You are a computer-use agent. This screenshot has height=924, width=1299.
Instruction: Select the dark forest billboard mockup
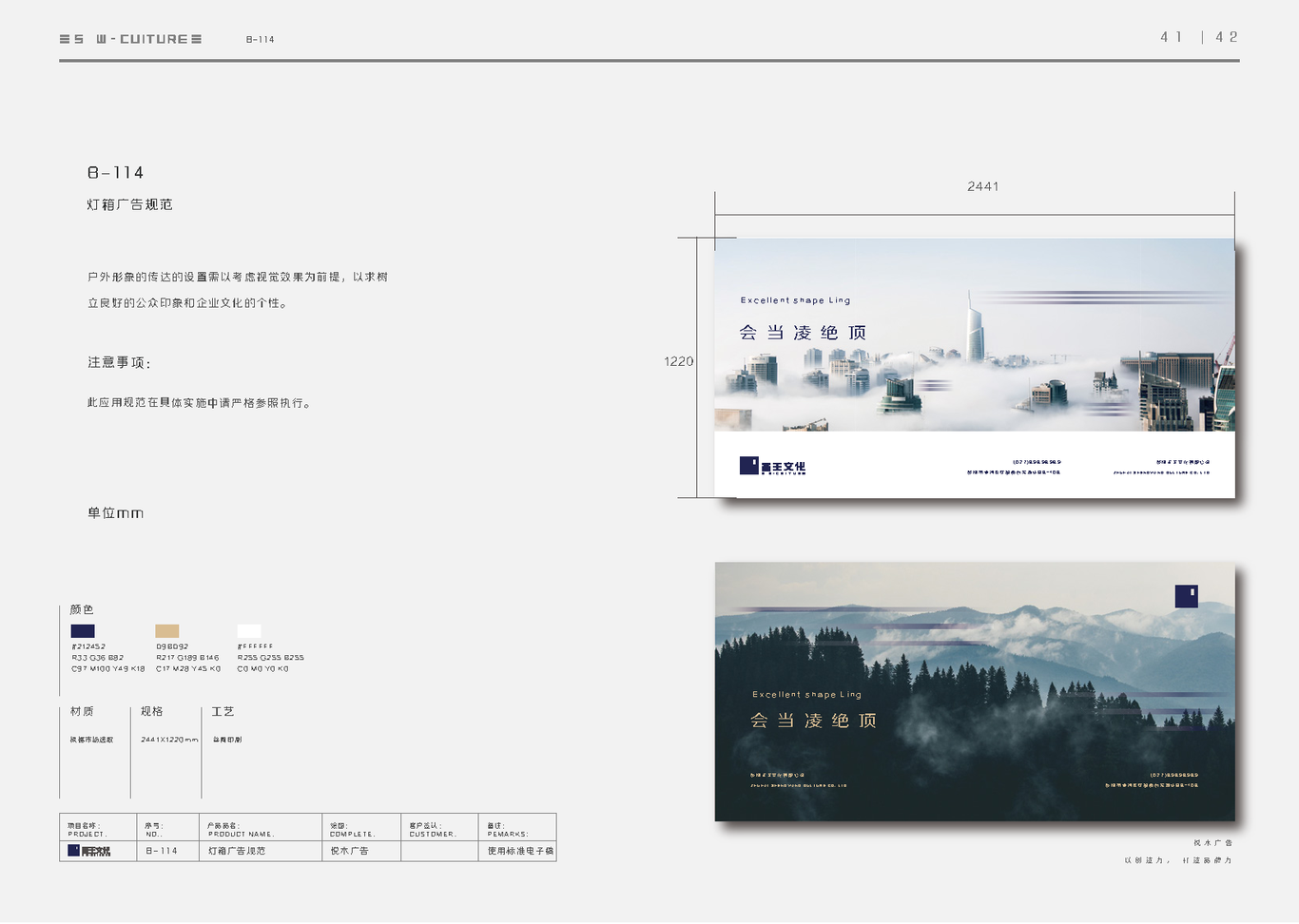tap(975, 691)
